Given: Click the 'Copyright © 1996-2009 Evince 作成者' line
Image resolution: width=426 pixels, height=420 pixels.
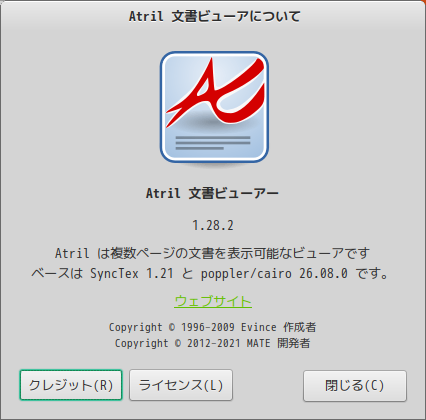Looking at the screenshot, I should pos(212,327).
